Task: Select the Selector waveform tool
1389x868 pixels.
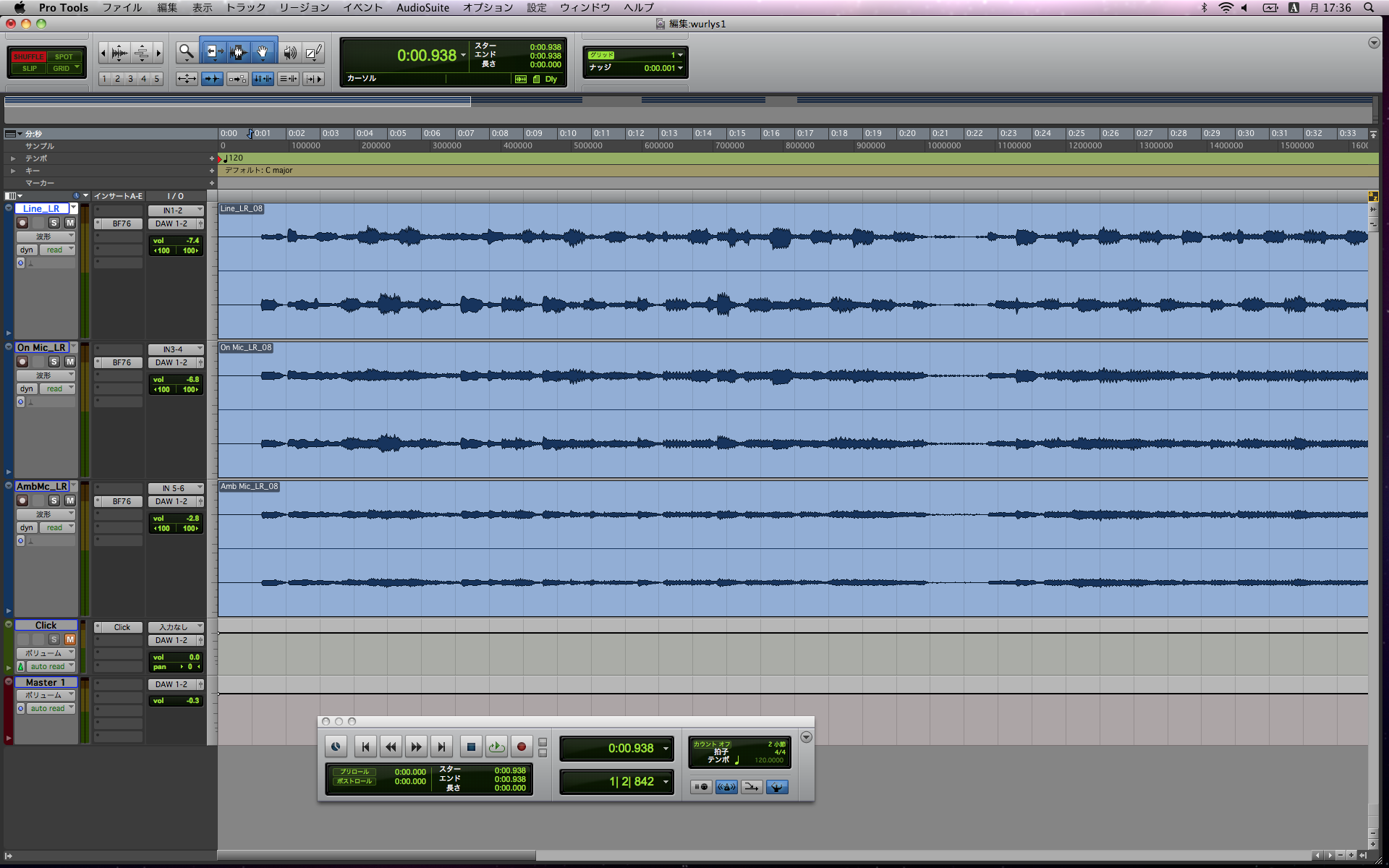Action: 238,52
